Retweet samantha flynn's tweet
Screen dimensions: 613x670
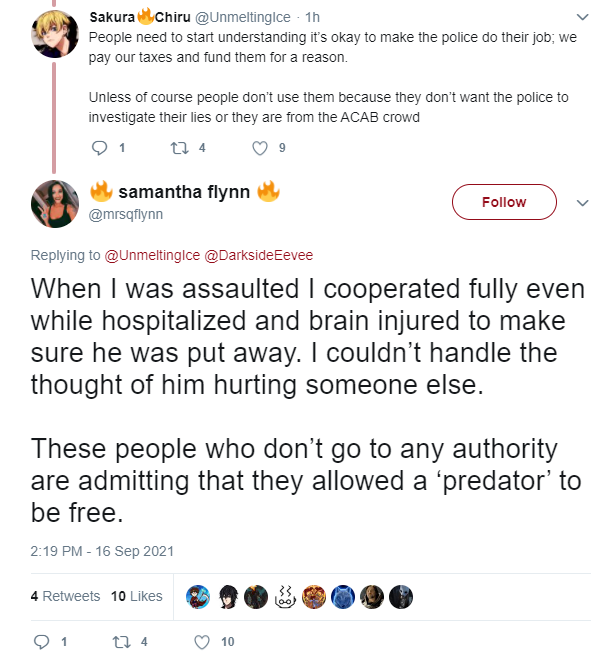coord(121,642)
